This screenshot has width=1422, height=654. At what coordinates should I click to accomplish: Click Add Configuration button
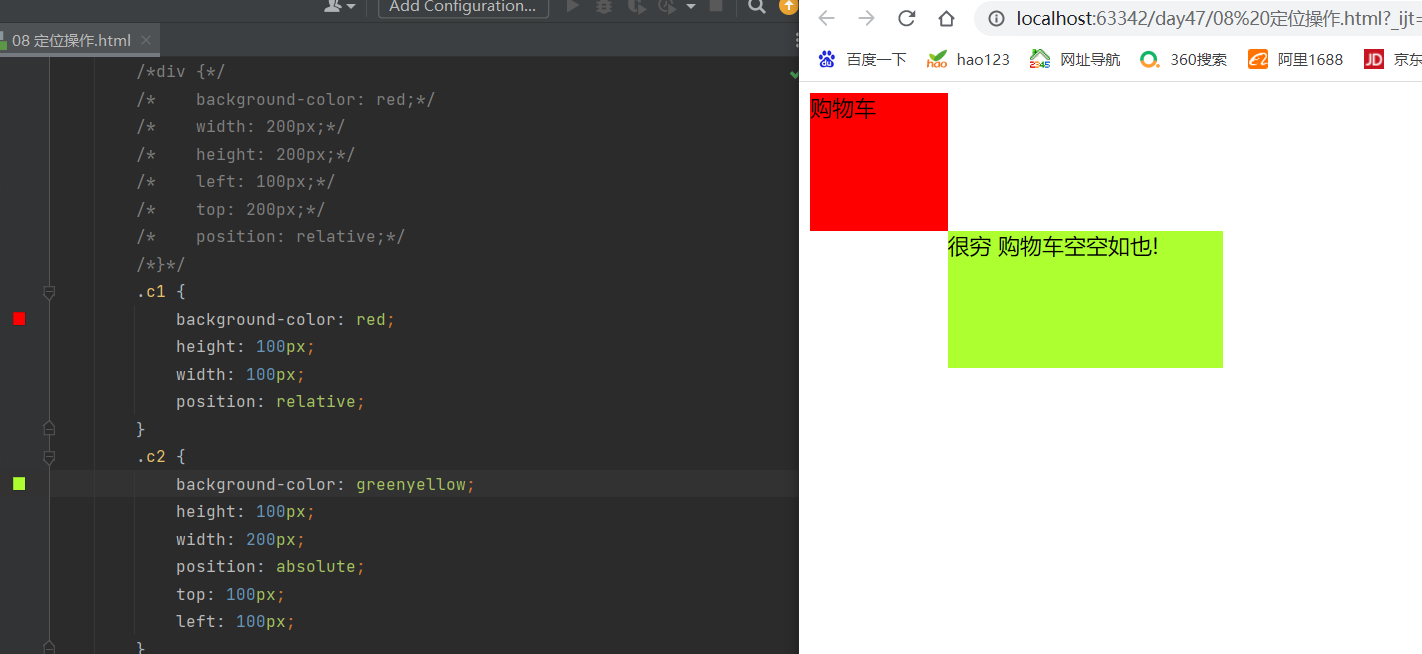pos(463,7)
